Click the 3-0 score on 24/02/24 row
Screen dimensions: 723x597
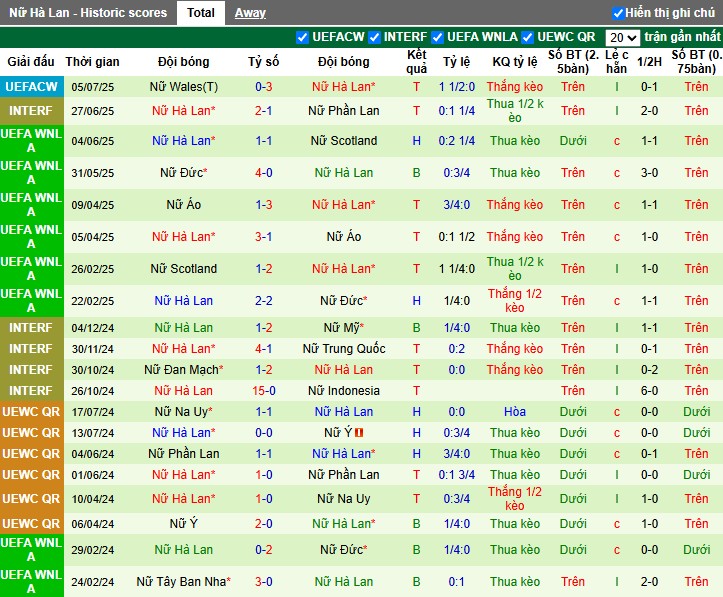[x=264, y=582]
